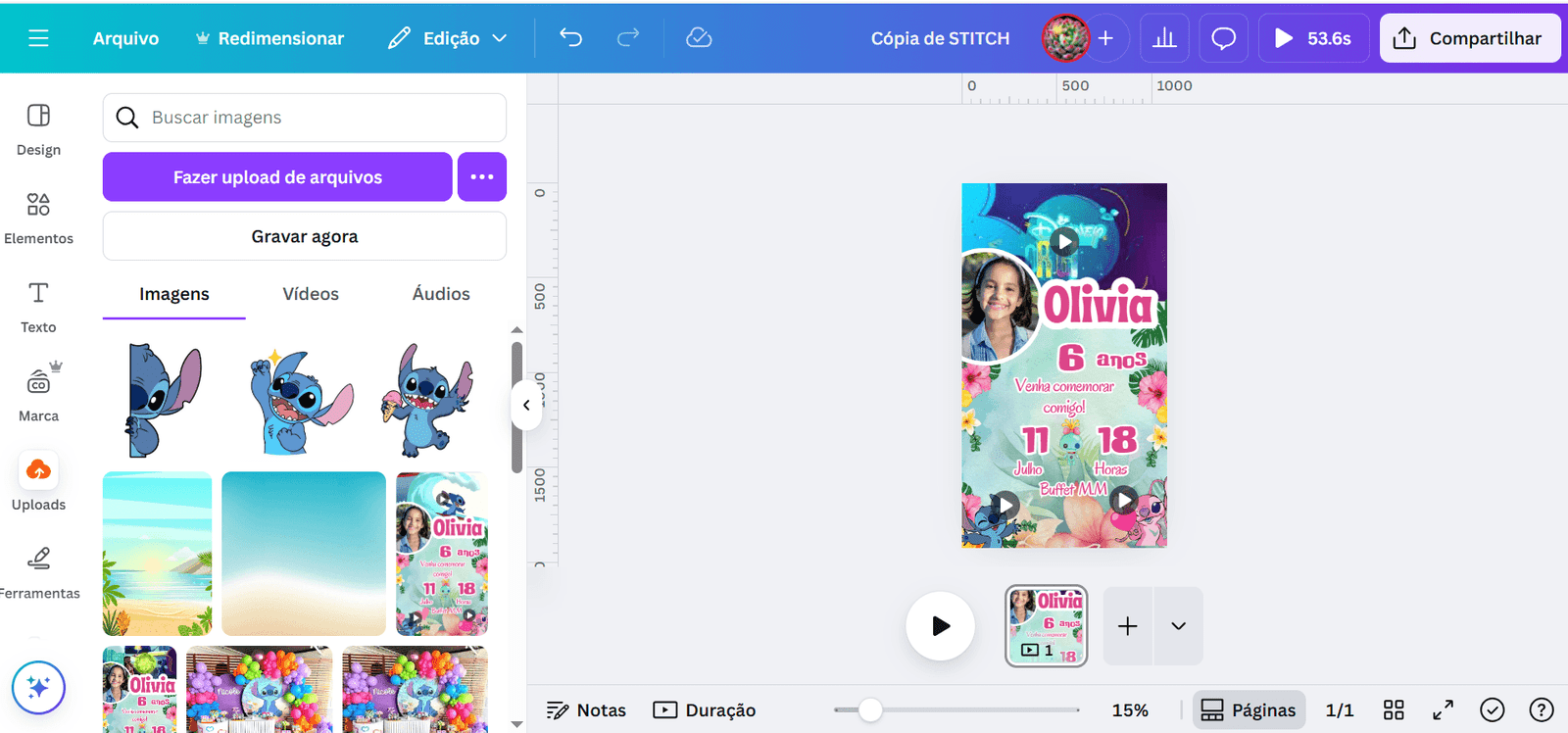Select the small Olivia thumbnail in bottom row
The width and height of the screenshot is (1568, 733).
pyautogui.click(x=140, y=689)
